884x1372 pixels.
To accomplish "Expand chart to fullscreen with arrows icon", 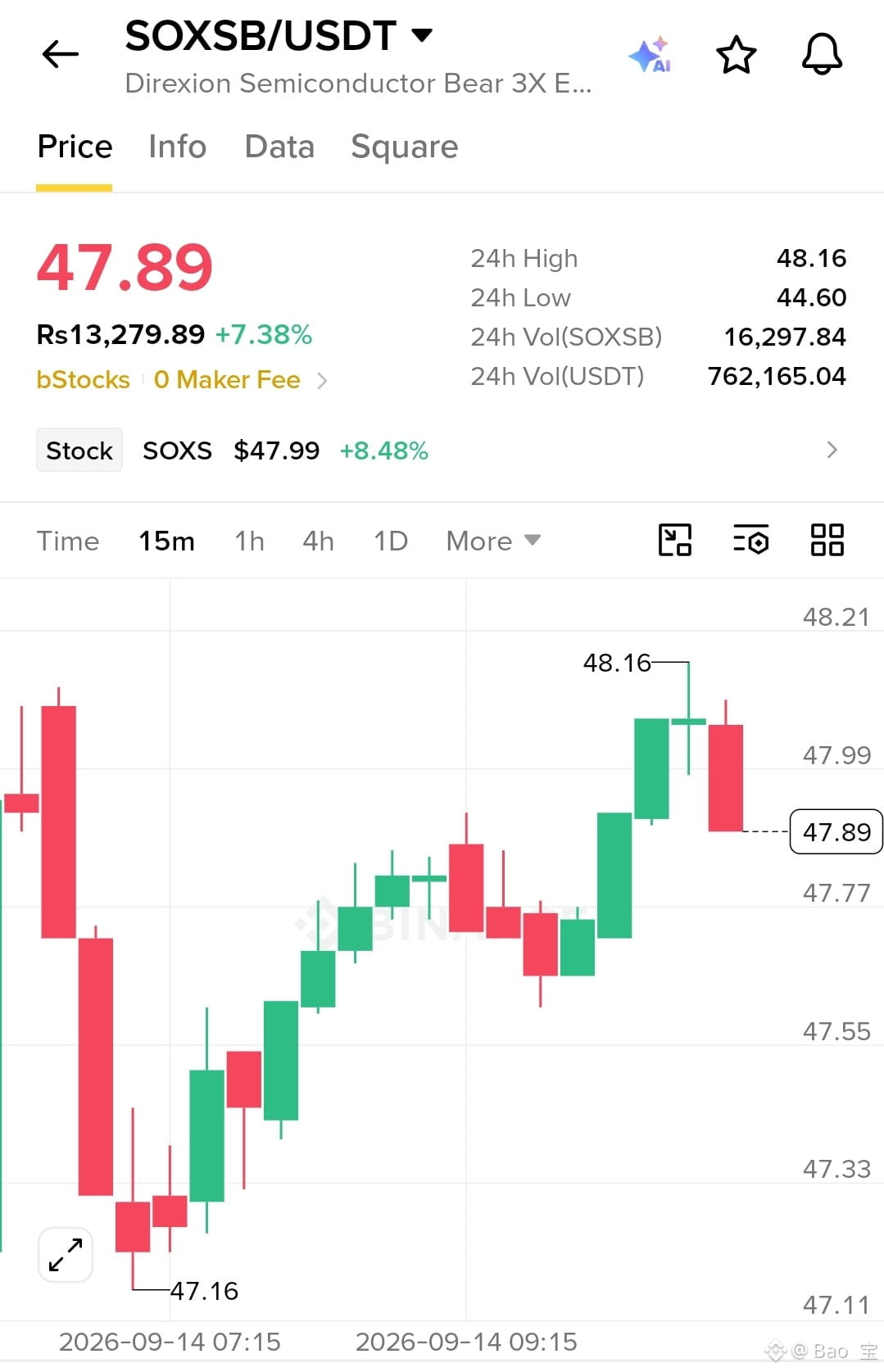I will coord(66,1254).
